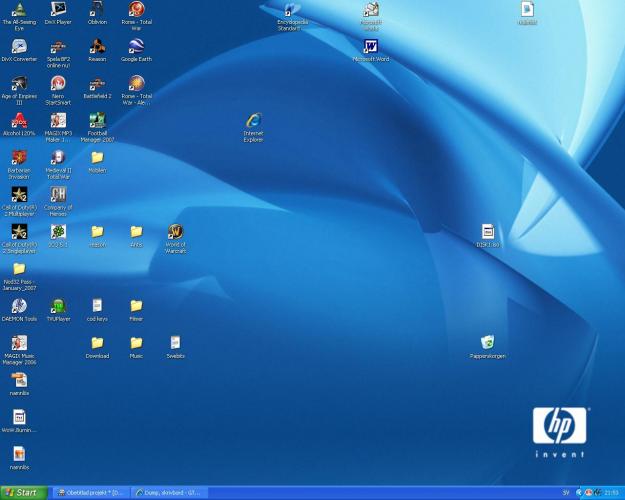Click the SV language indicator in taskbar
This screenshot has height=500, width=625.
click(566, 492)
